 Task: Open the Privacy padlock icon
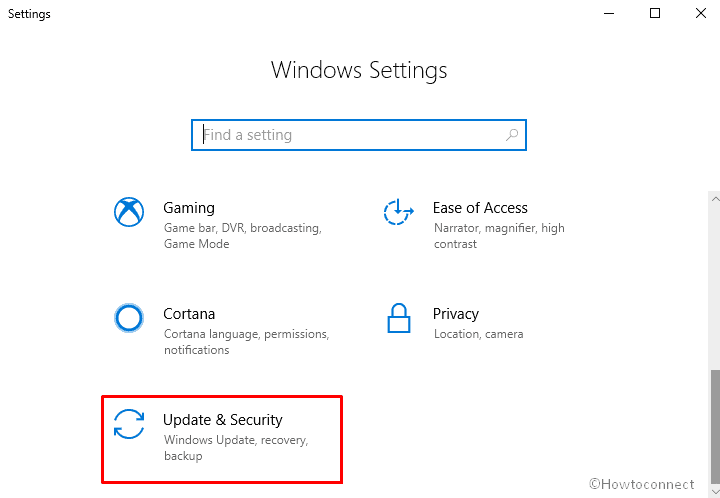coord(399,318)
